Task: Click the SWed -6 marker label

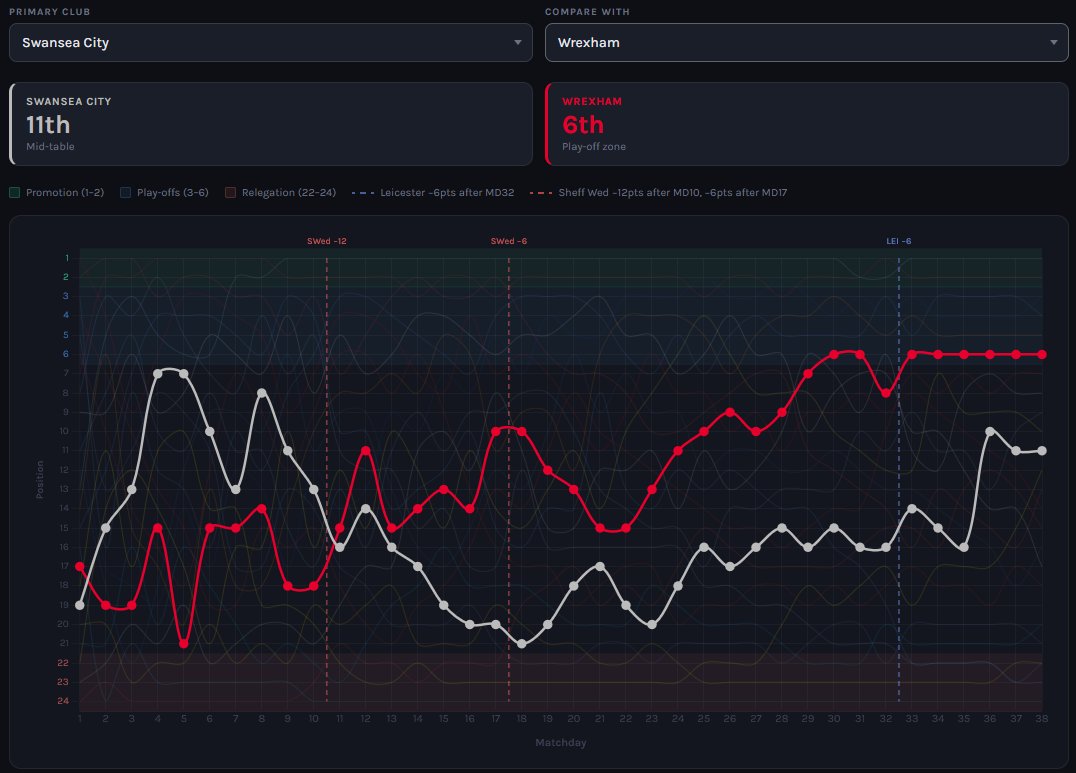Action: (508, 241)
